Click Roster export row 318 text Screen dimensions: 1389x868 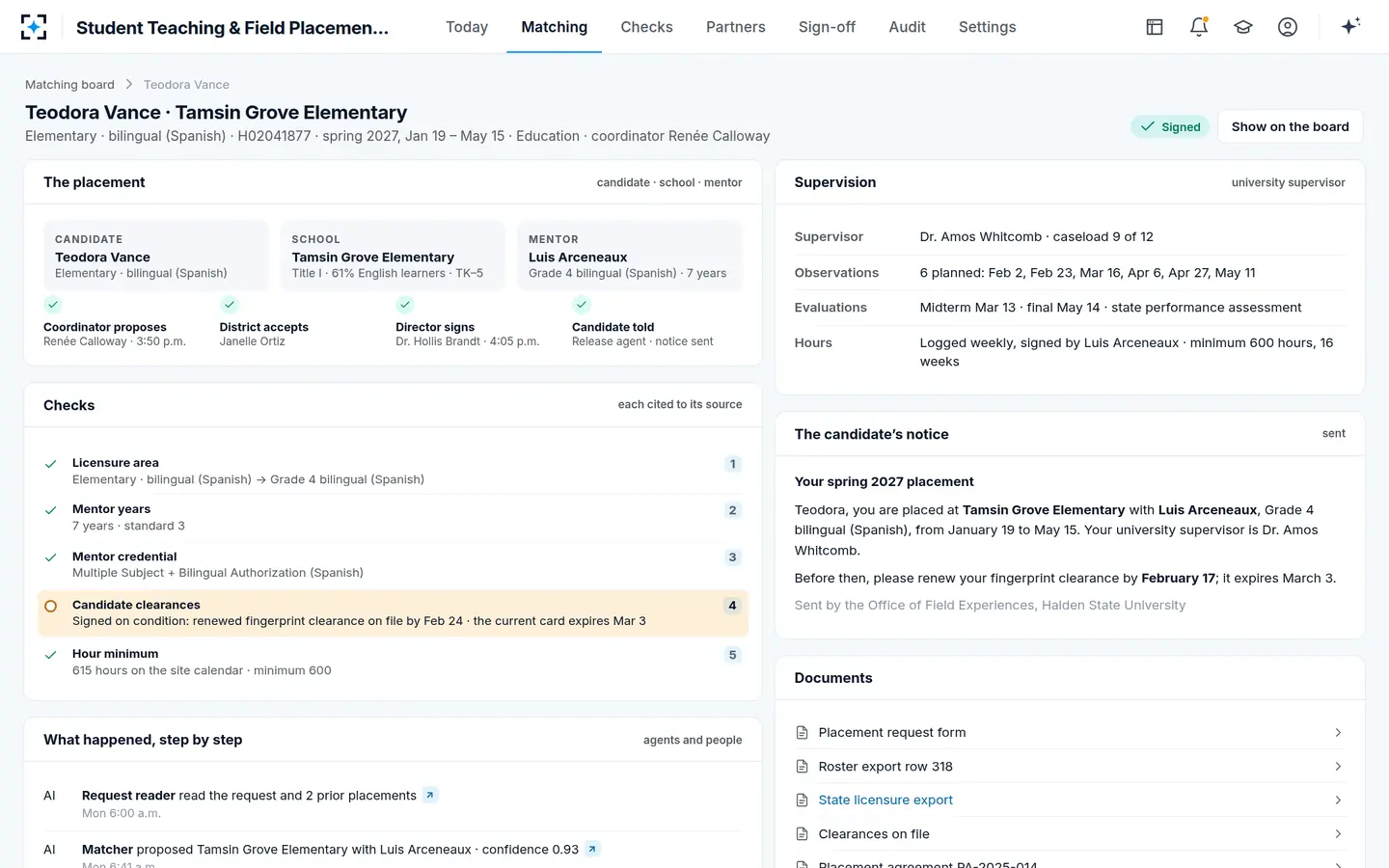click(x=885, y=767)
